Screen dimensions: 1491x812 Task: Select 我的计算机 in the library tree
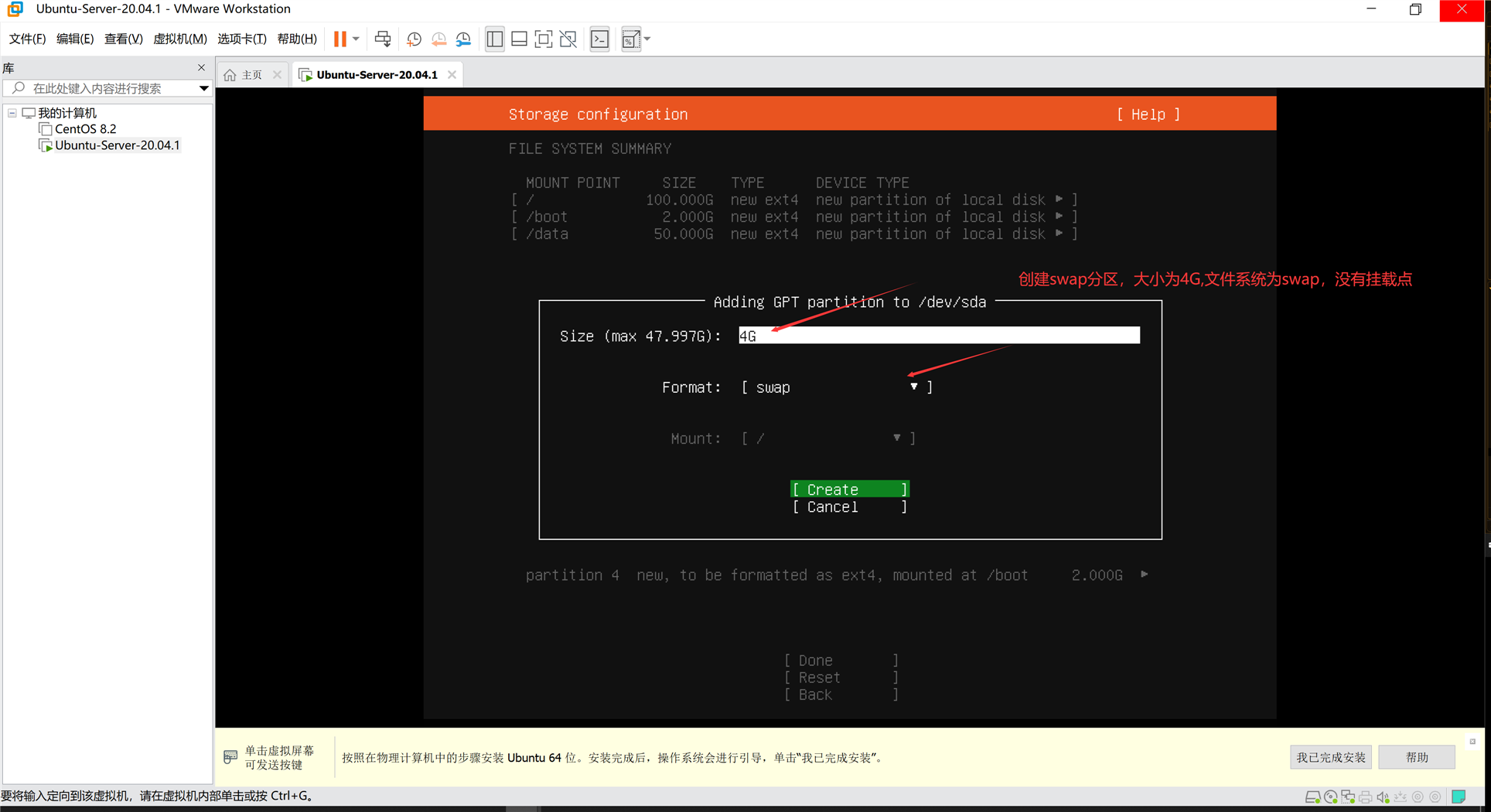[67, 113]
